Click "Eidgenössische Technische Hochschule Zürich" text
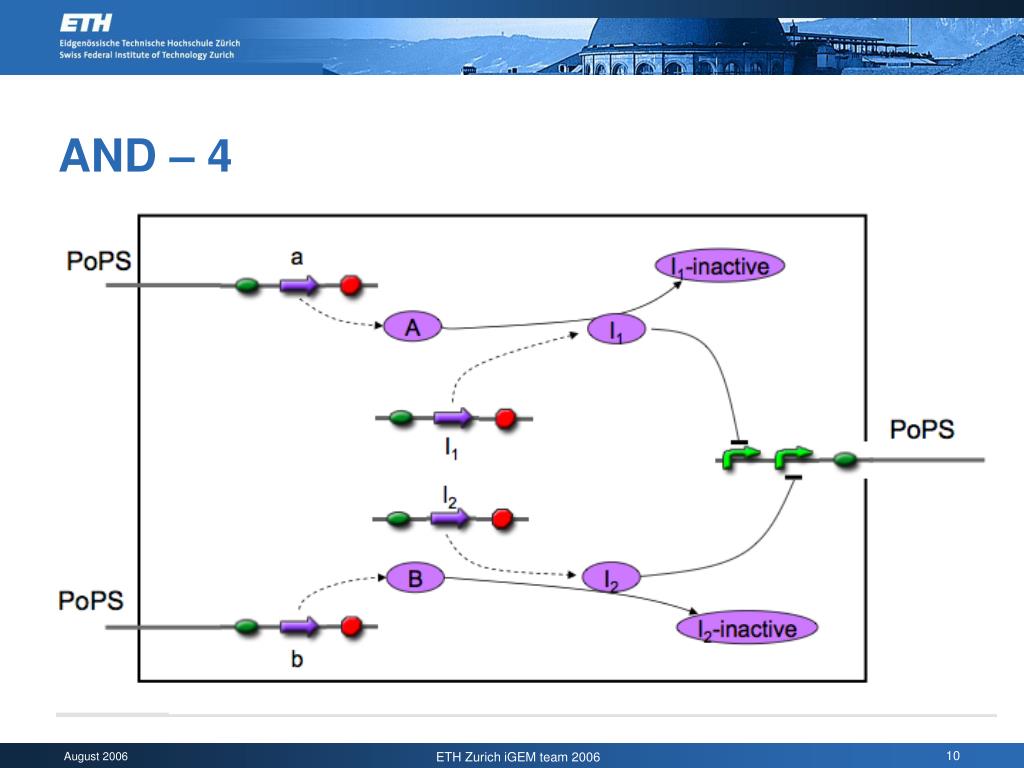 pos(150,43)
